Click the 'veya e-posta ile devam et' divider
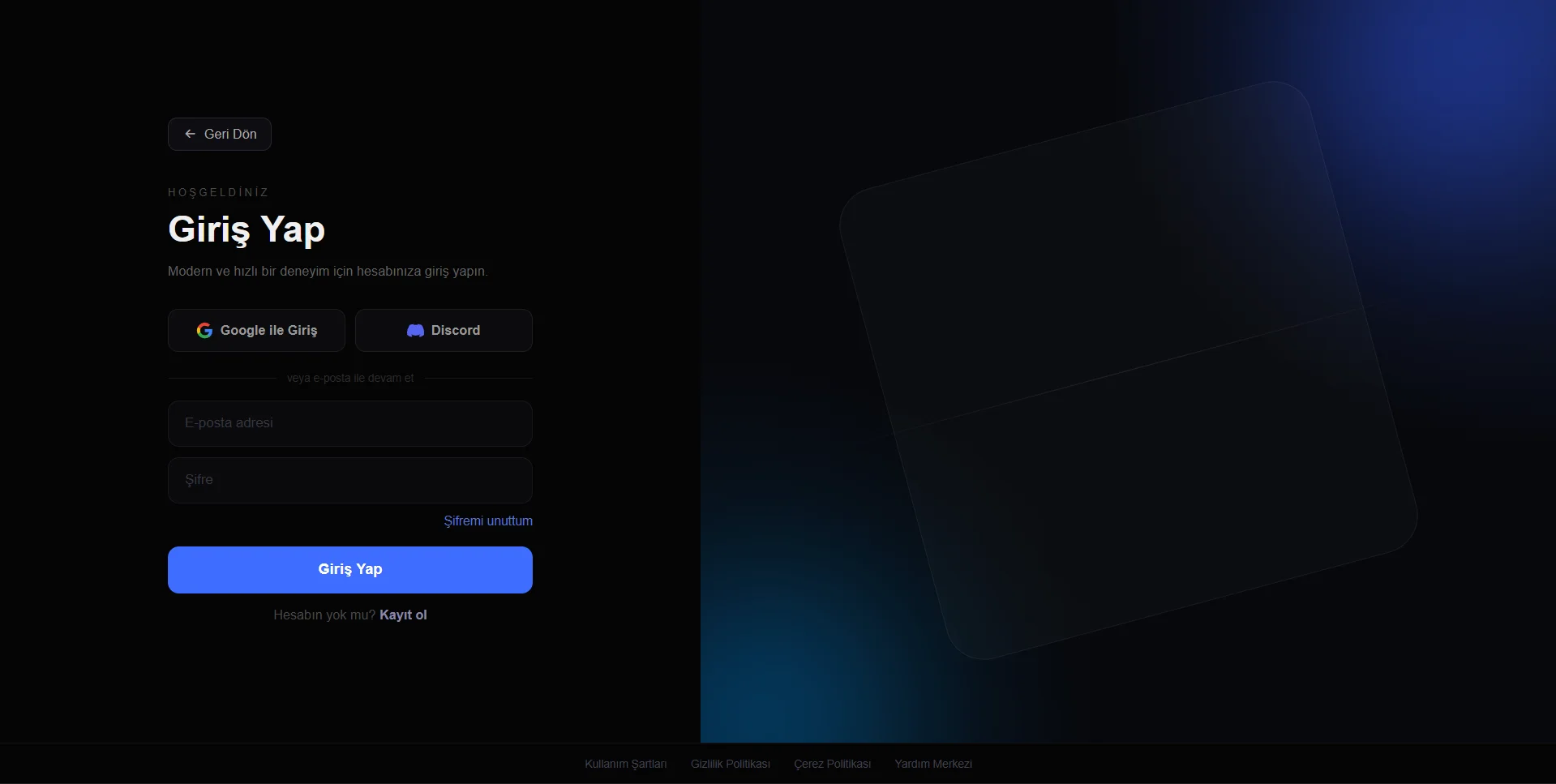Image resolution: width=1556 pixels, height=784 pixels. tap(350, 378)
